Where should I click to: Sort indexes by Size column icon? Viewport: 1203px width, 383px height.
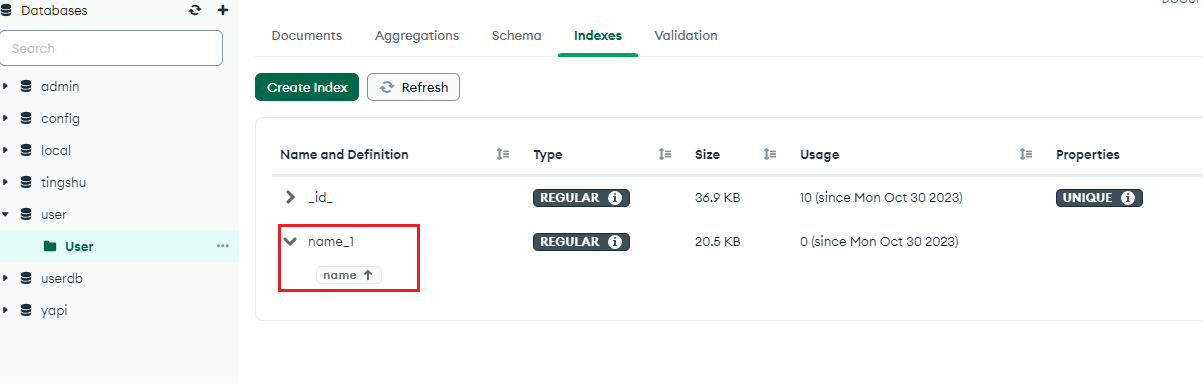pos(770,155)
